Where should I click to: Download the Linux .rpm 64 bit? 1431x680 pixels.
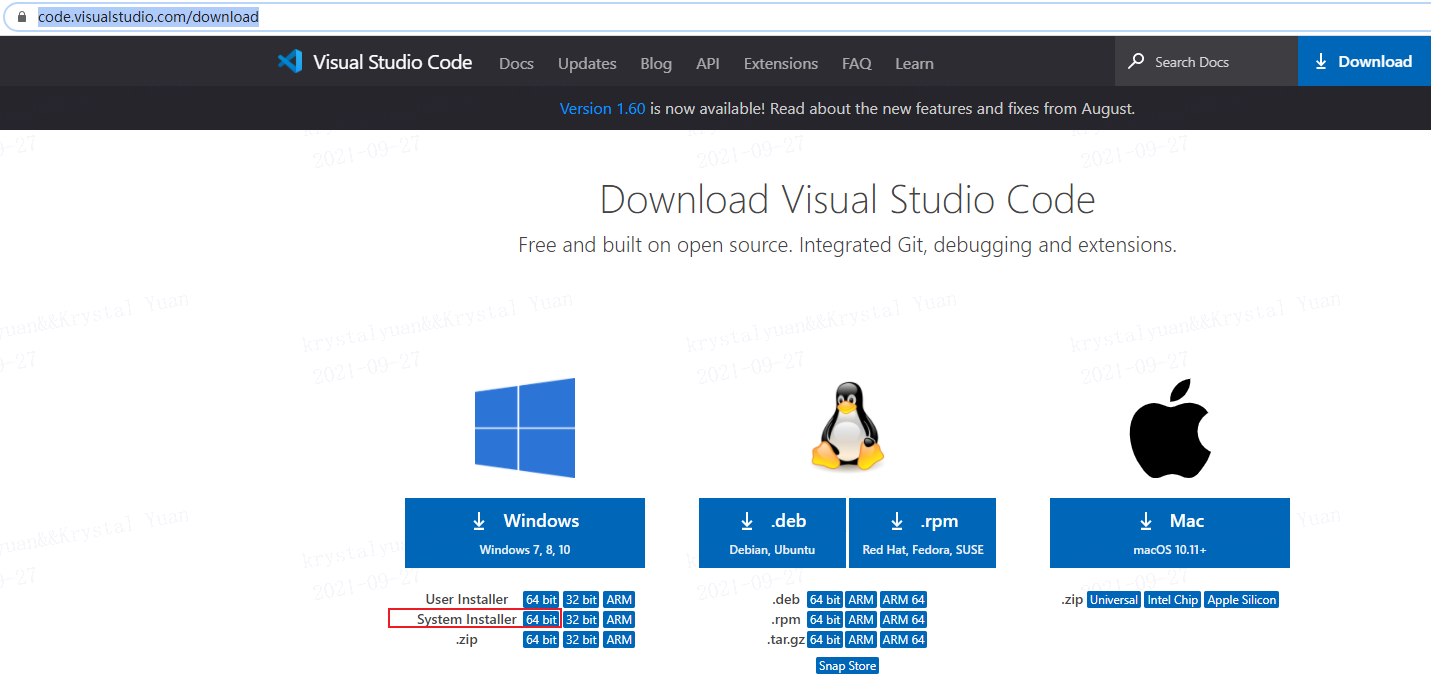coord(825,620)
